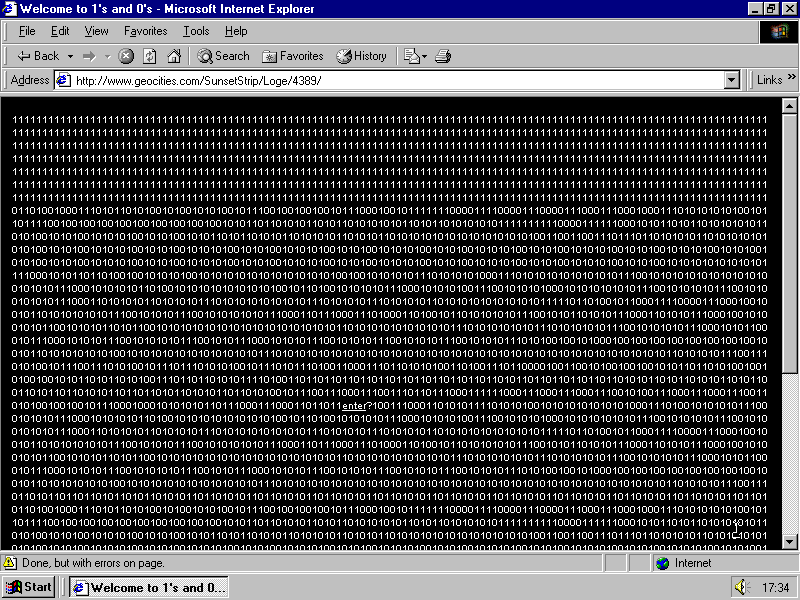Open the View menu
Screen dimensions: 800x600
96,31
